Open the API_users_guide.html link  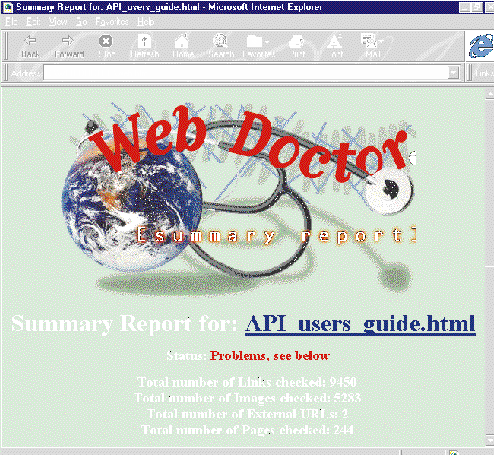(360, 324)
